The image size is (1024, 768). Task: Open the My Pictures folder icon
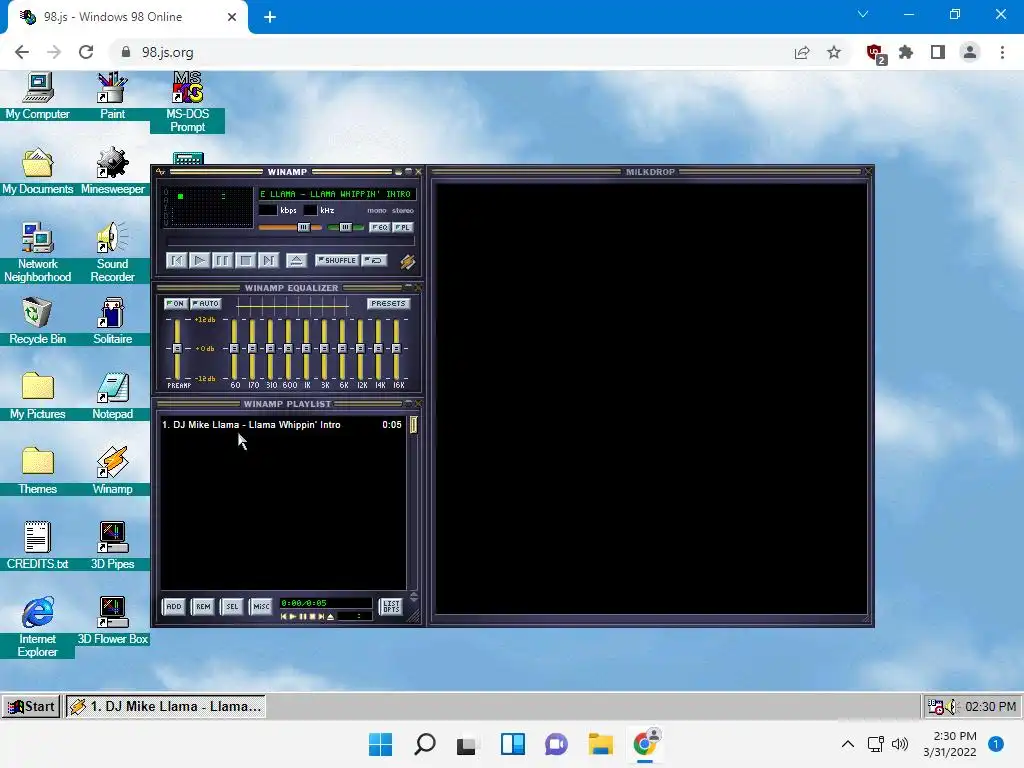[37, 396]
